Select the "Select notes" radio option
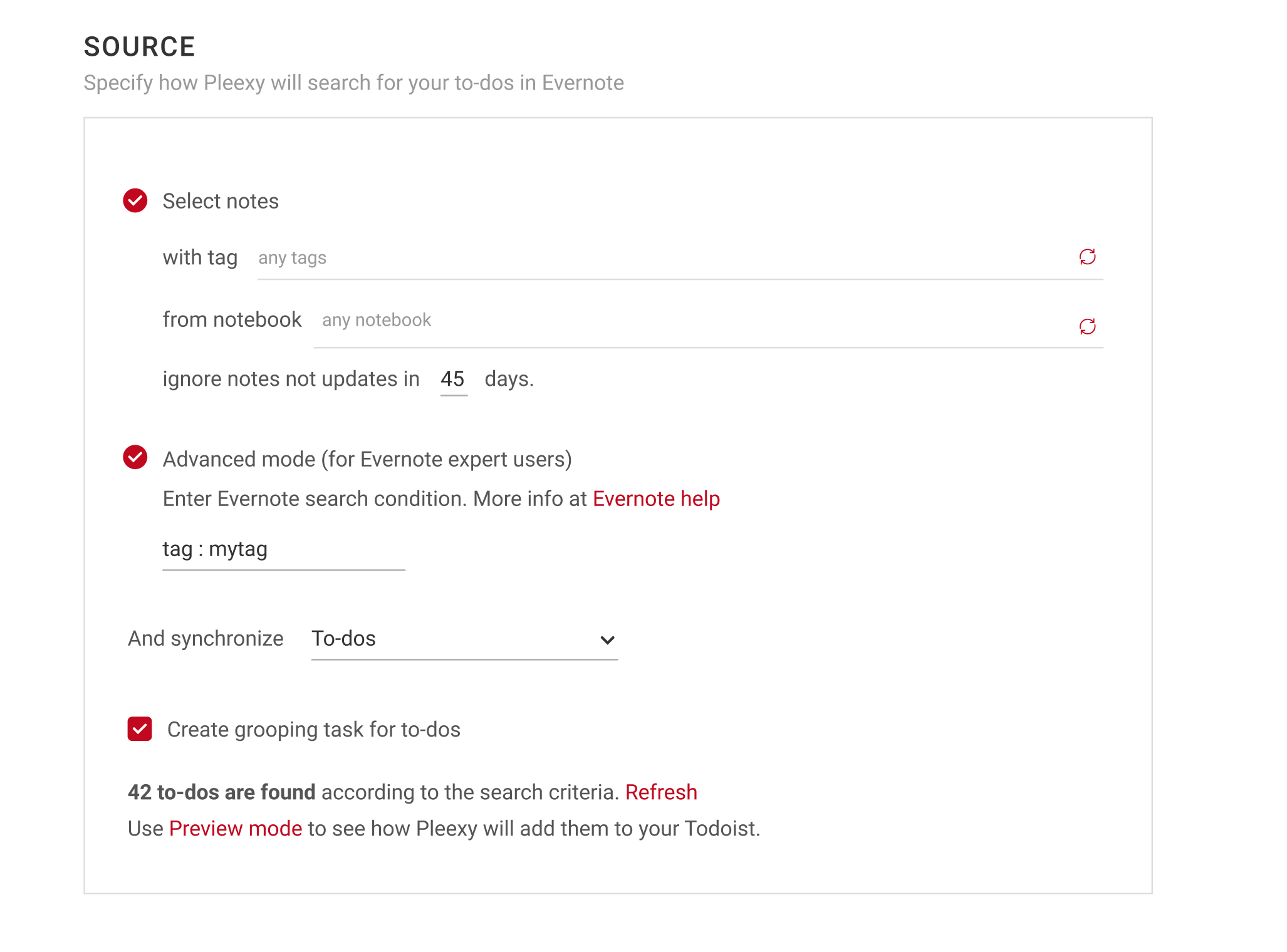The width and height of the screenshot is (1287, 952). pos(135,200)
